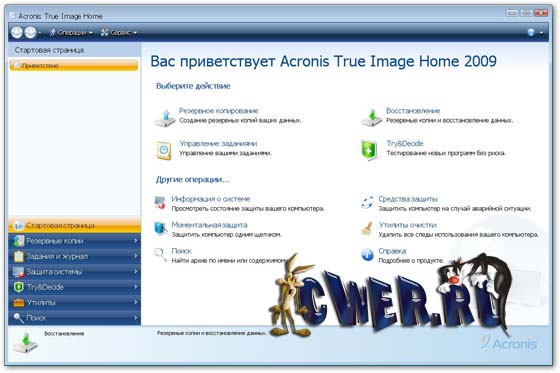Expand Резервные копии sidebar section

click(75, 241)
